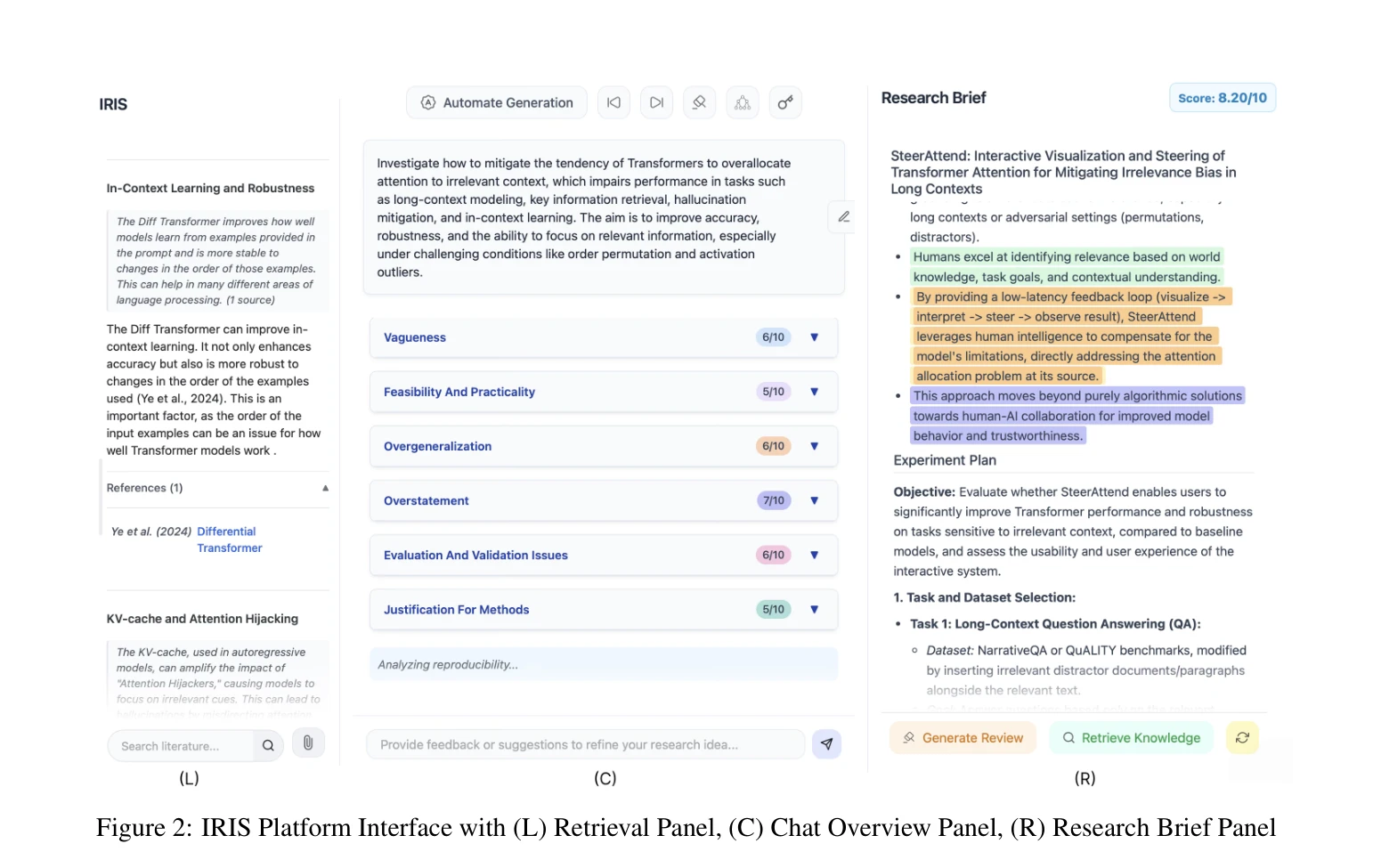Screen dimensions: 1373x868
Task: Click the key icon in toolbar
Action: [785, 102]
